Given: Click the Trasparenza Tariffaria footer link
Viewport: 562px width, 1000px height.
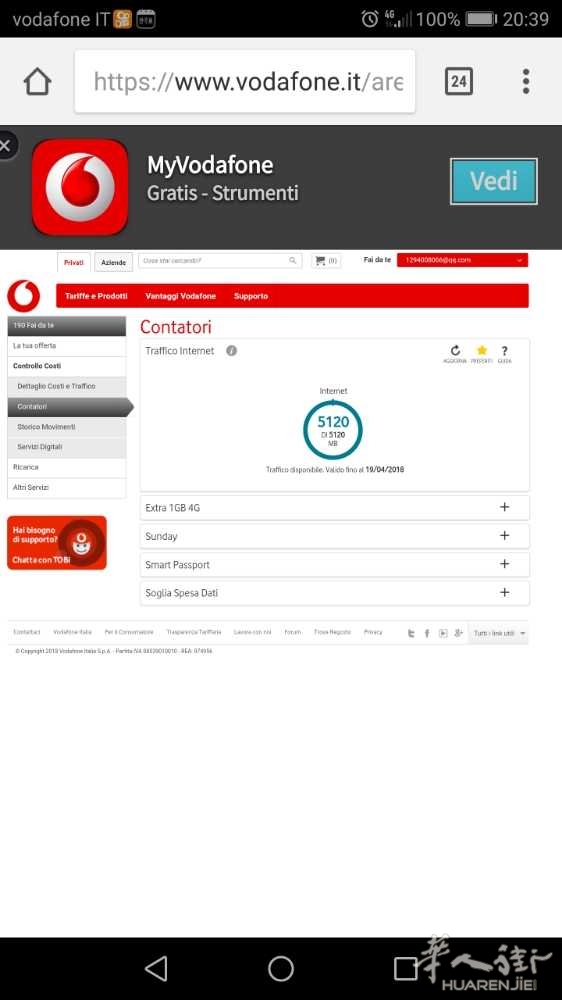Looking at the screenshot, I should (x=194, y=632).
